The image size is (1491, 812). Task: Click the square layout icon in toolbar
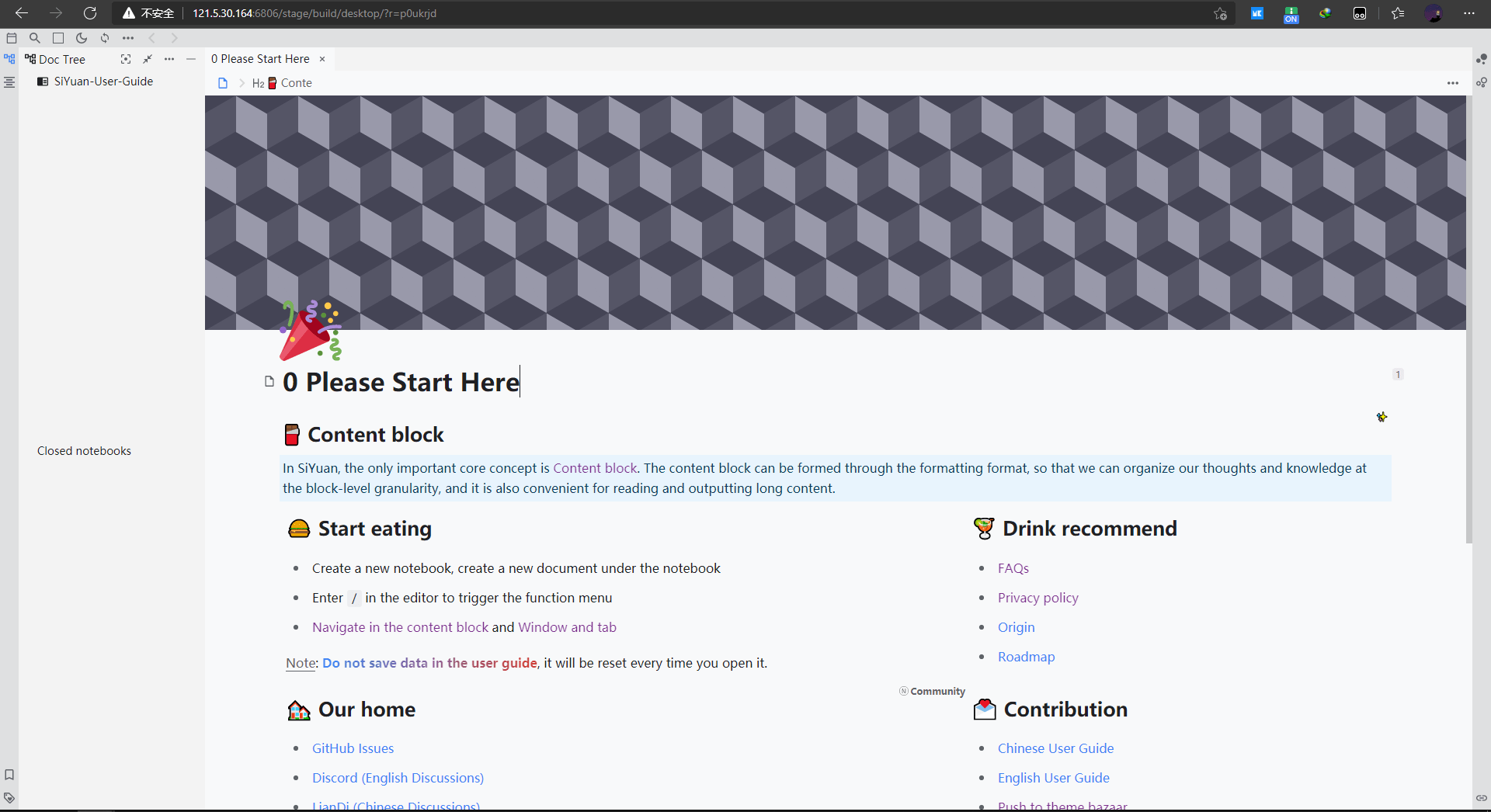pyautogui.click(x=58, y=37)
